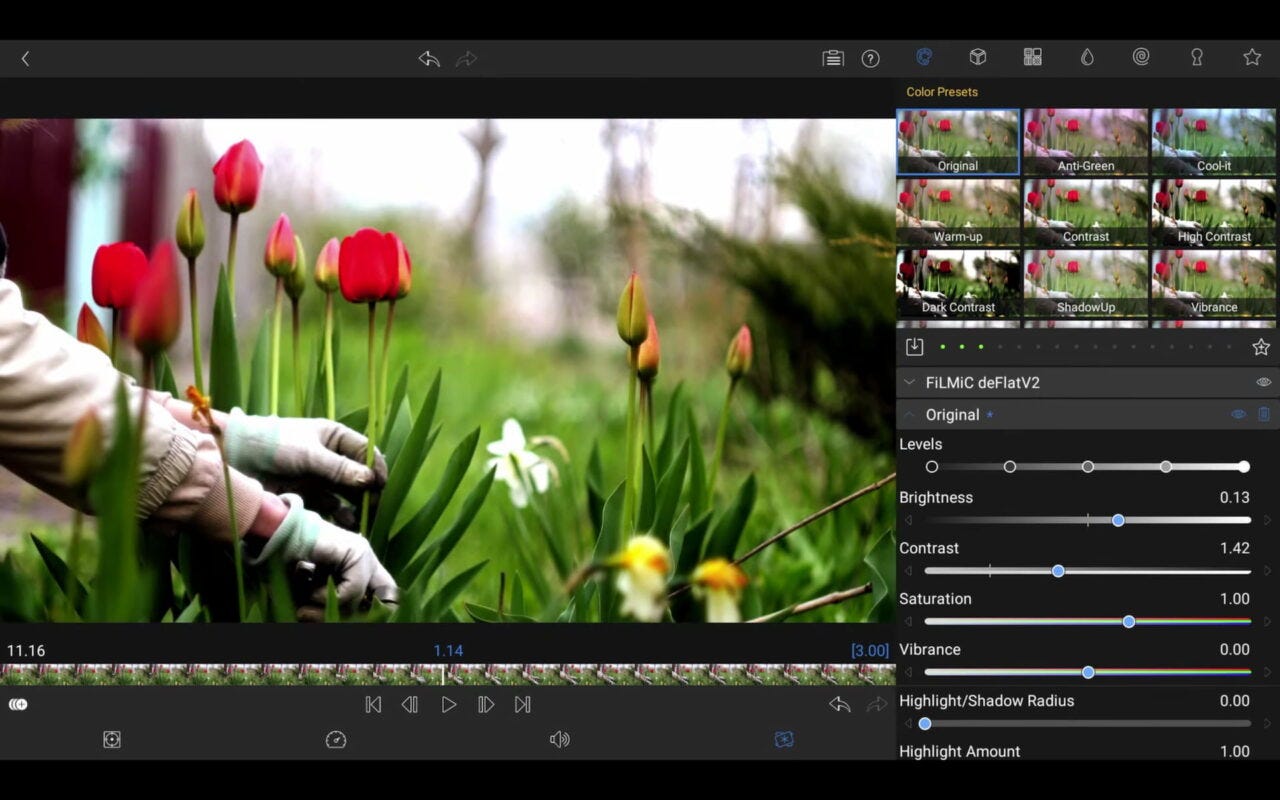Redo using arrow beside playback controls

(x=876, y=704)
